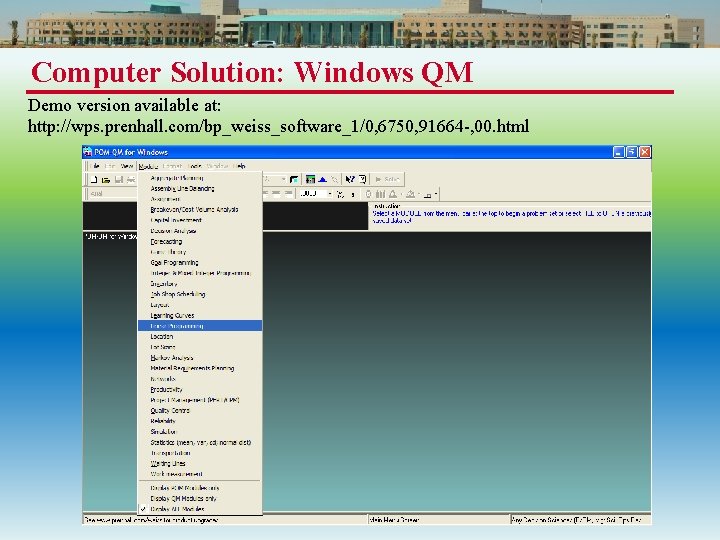Select Assignment module
Image resolution: width=720 pixels, height=540 pixels.
(200, 199)
